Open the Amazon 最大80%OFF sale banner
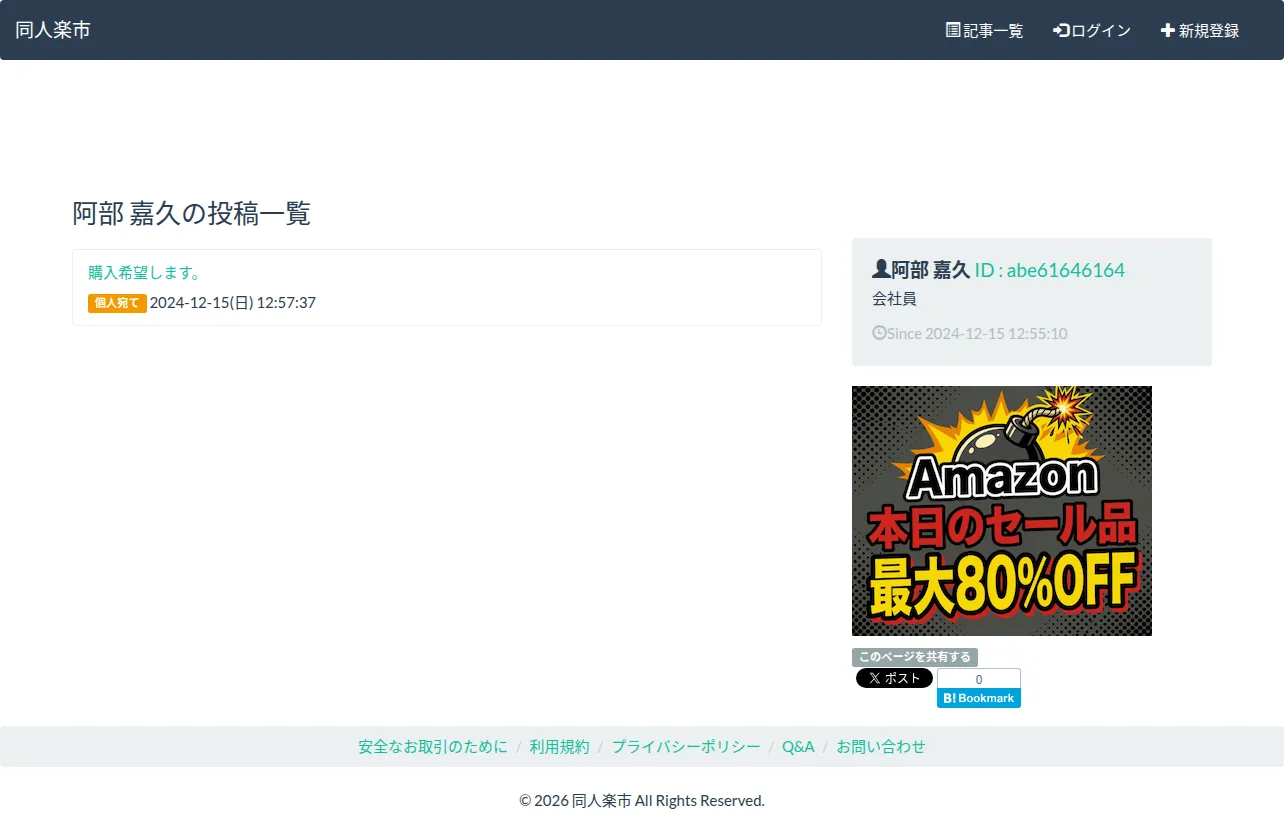Viewport: 1284px width, 813px height. (x=1002, y=511)
